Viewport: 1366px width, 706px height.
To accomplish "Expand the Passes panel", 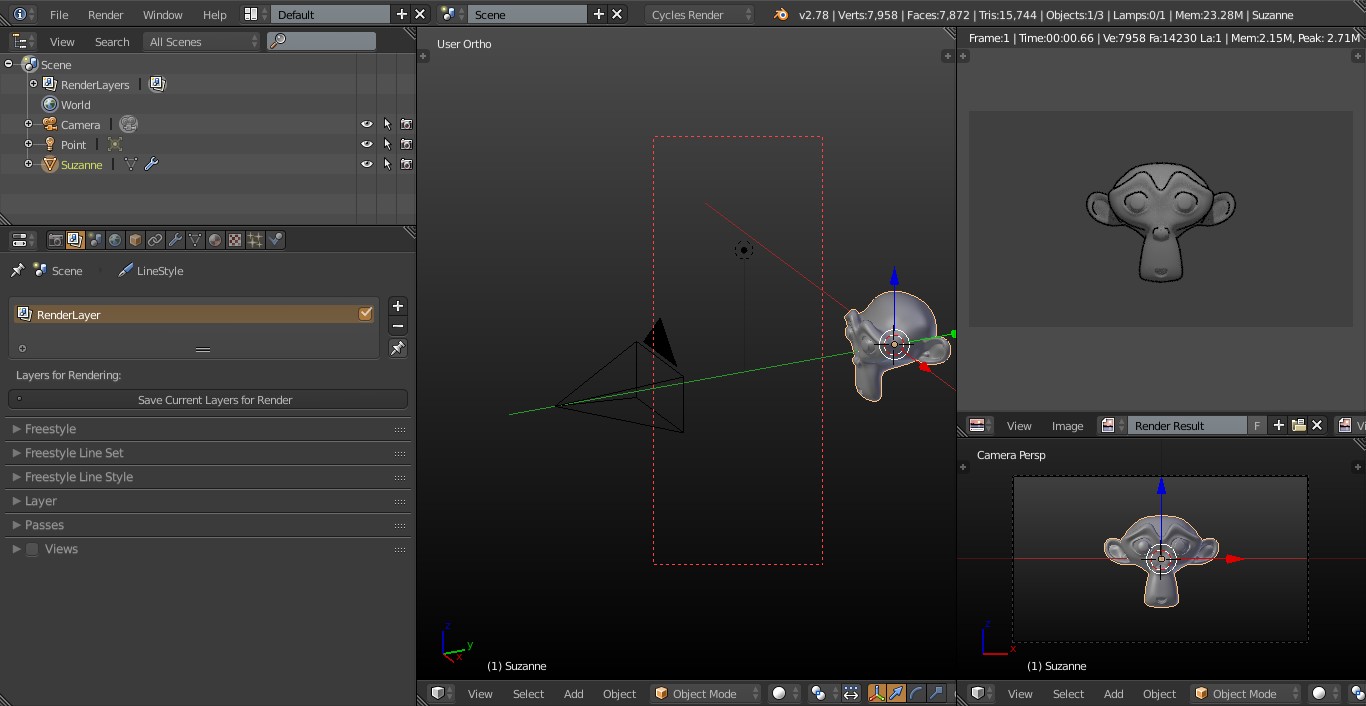I will pyautogui.click(x=44, y=525).
